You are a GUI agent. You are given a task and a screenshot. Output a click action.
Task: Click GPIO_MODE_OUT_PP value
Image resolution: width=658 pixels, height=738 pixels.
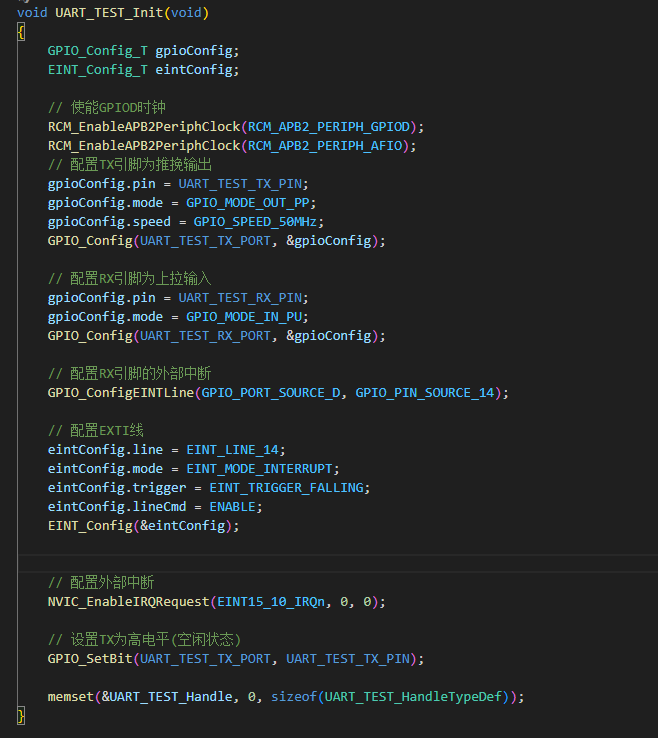[248, 203]
